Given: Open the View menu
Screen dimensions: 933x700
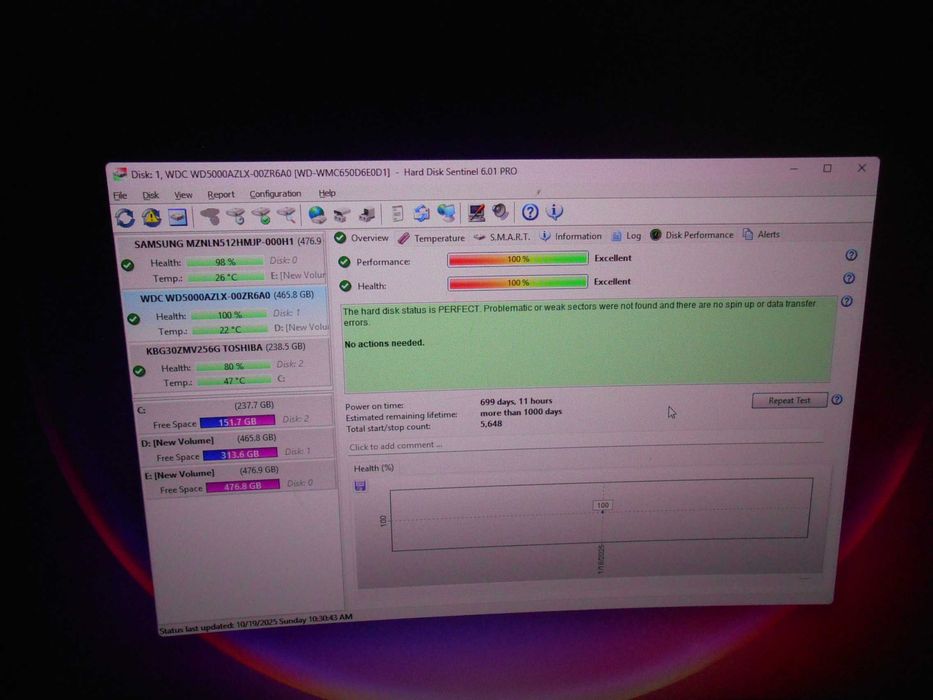Looking at the screenshot, I should pyautogui.click(x=183, y=195).
